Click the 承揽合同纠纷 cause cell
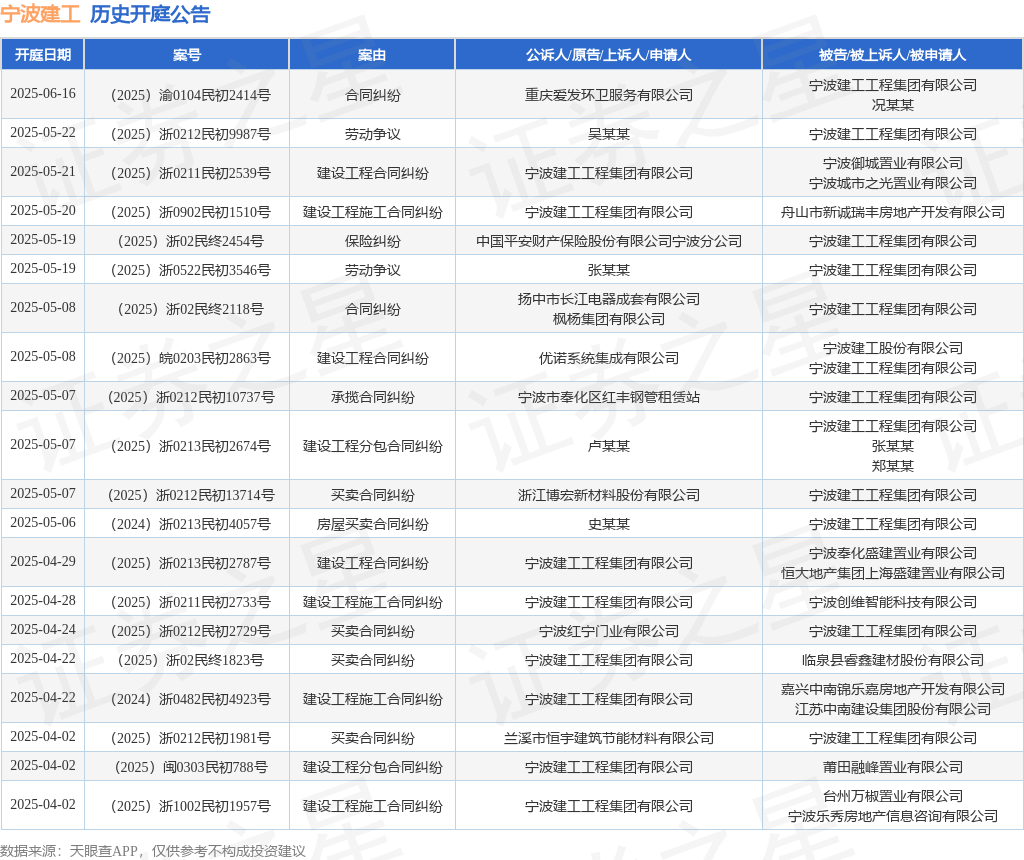This screenshot has width=1024, height=860. (x=372, y=398)
